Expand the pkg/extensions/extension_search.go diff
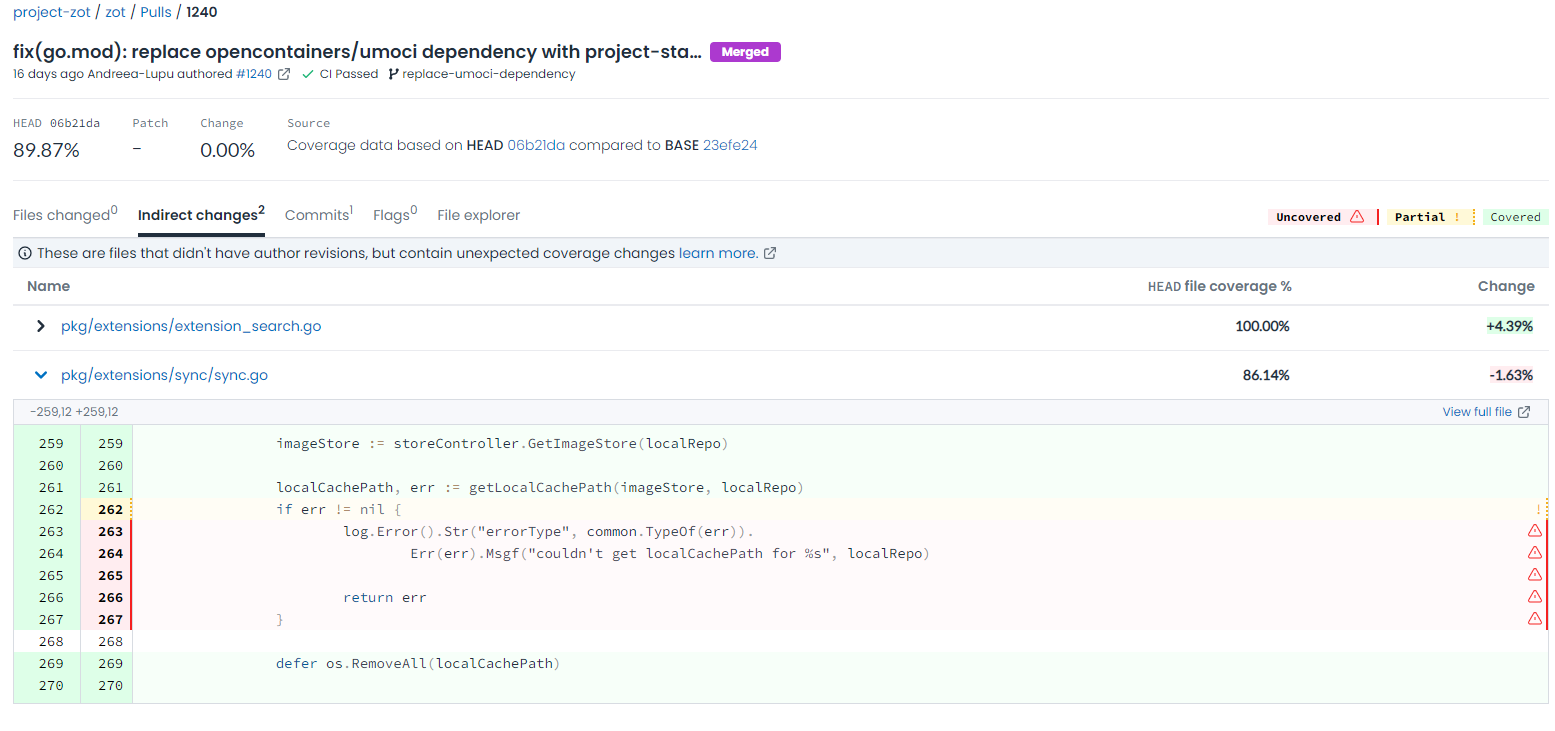The width and height of the screenshot is (1555, 731). coord(40,326)
